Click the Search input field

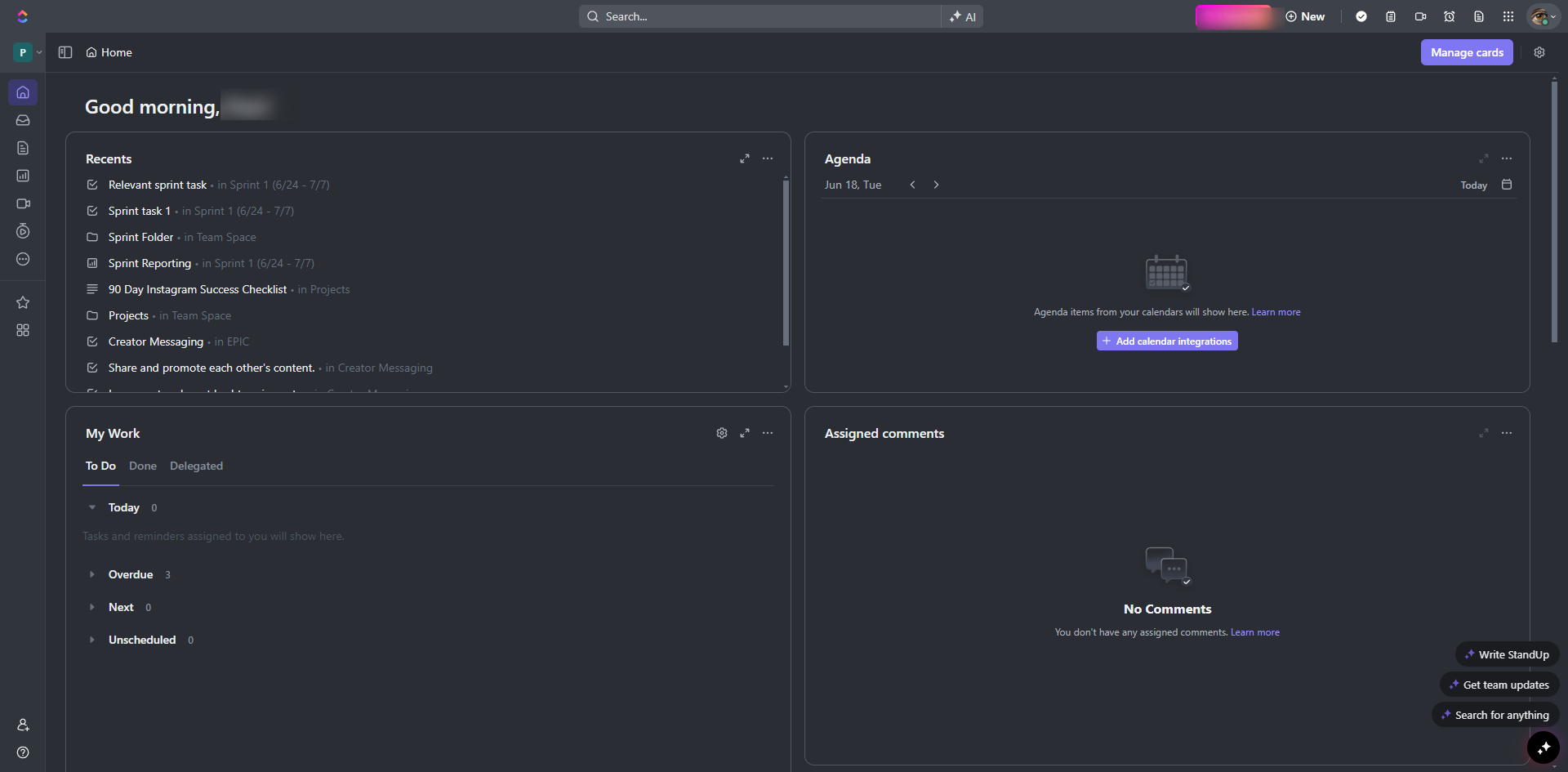[x=759, y=16]
